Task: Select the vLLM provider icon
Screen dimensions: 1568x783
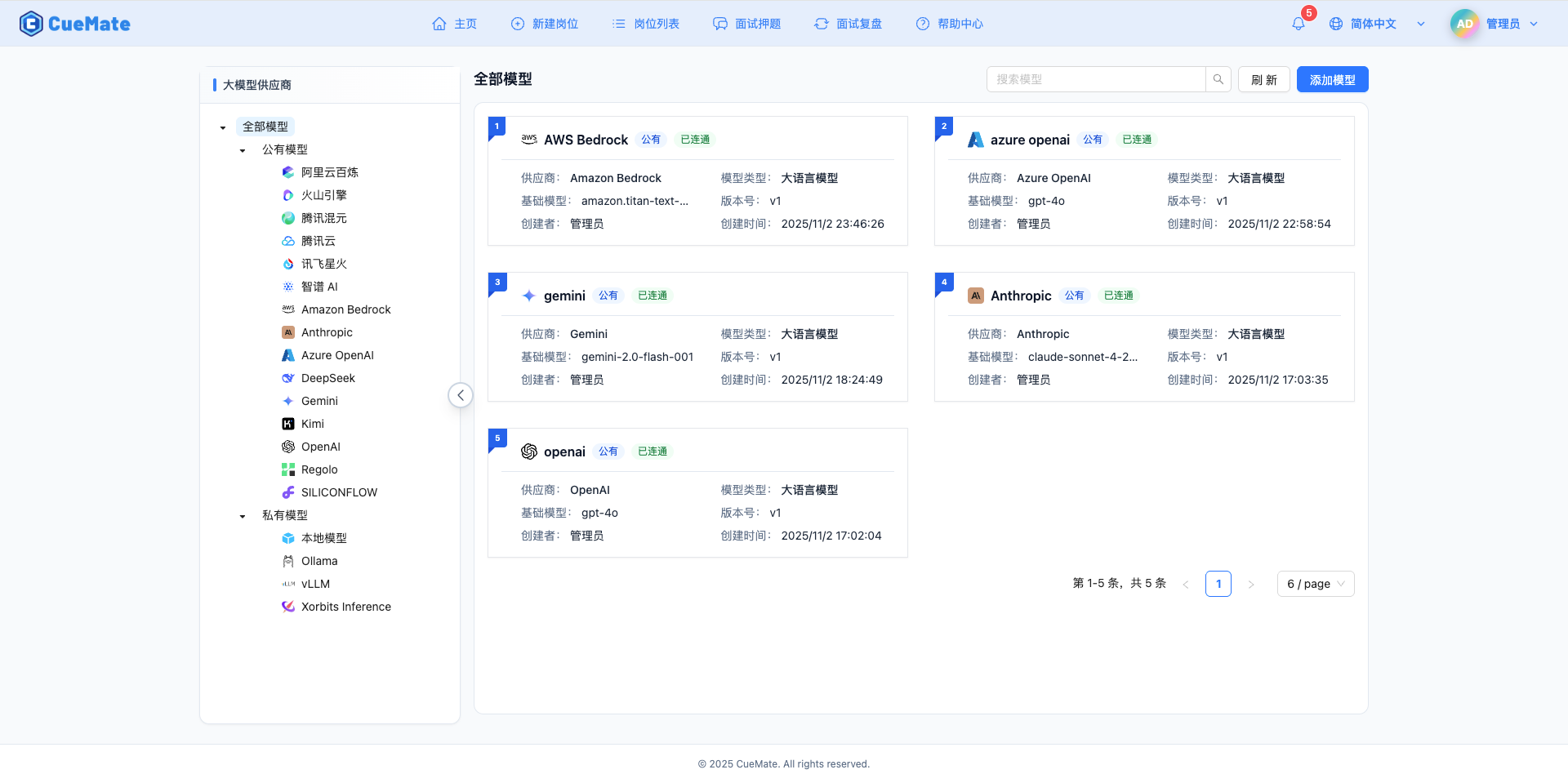Action: [287, 584]
